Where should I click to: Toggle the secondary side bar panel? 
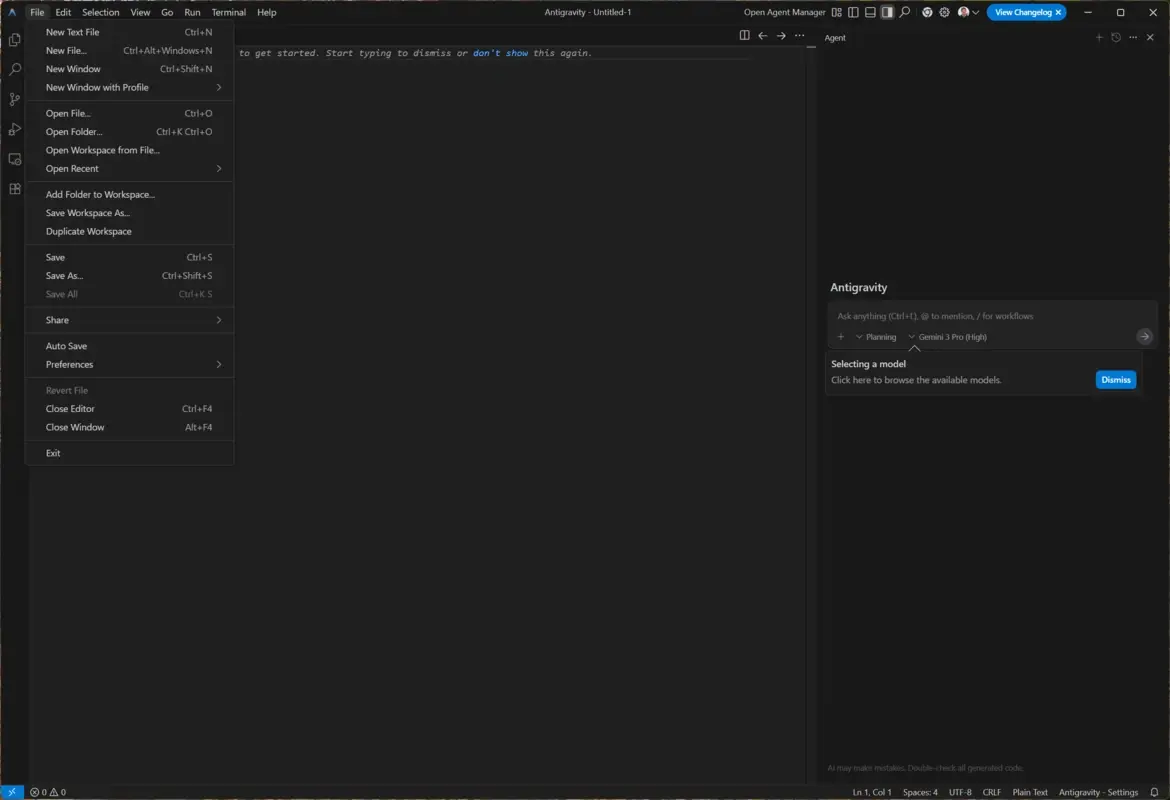[887, 11]
